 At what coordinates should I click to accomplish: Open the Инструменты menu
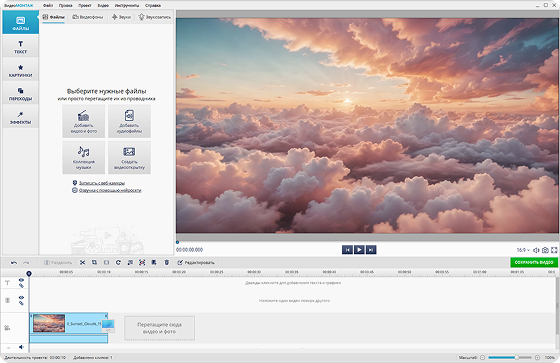(x=127, y=5)
